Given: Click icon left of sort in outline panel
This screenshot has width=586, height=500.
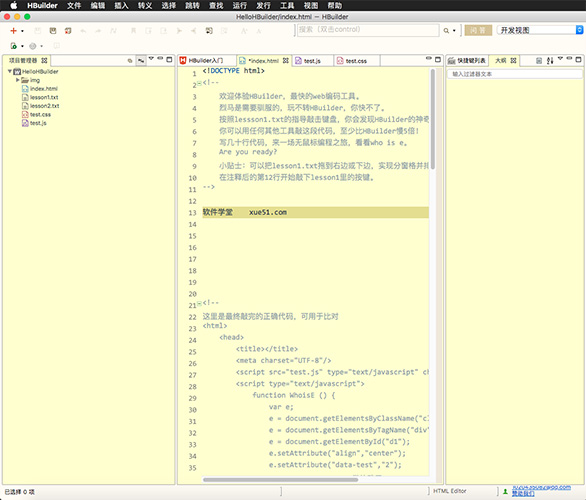Looking at the screenshot, I should point(539,61).
